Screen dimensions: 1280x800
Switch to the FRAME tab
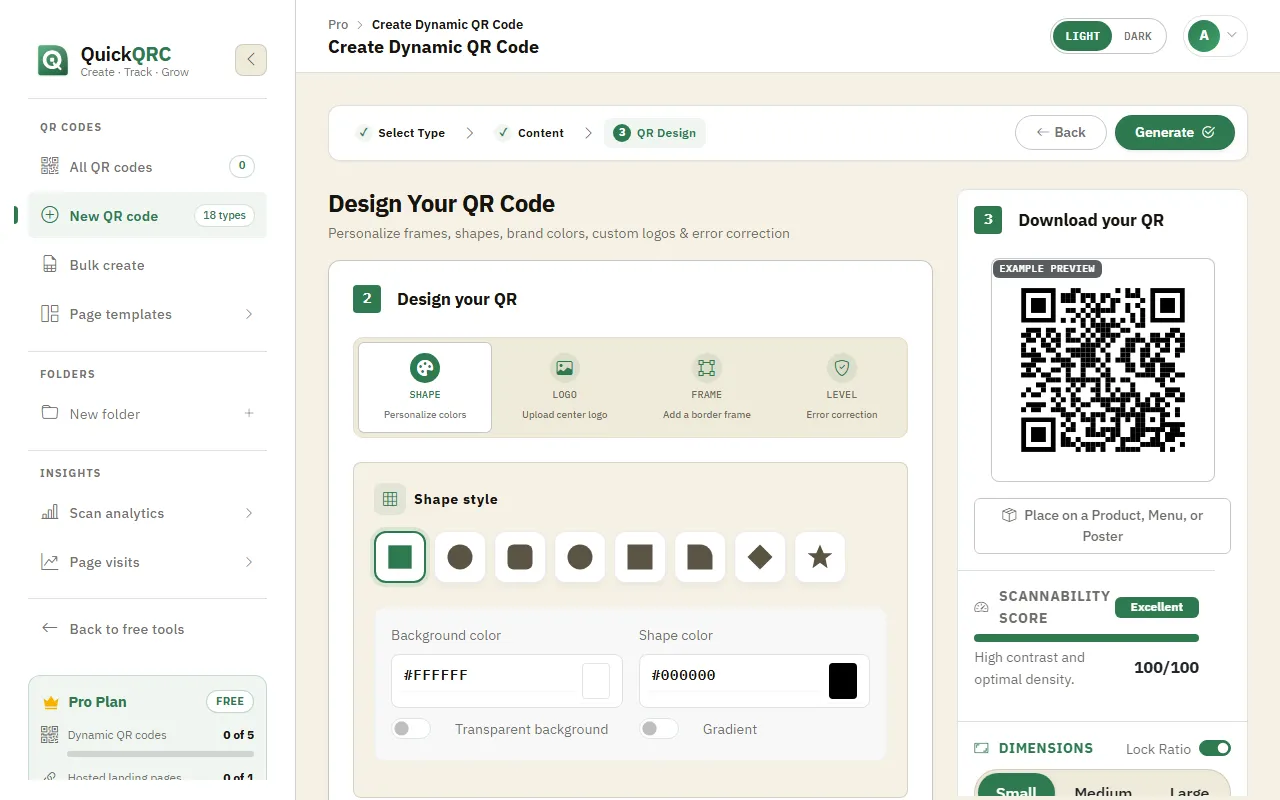click(706, 387)
